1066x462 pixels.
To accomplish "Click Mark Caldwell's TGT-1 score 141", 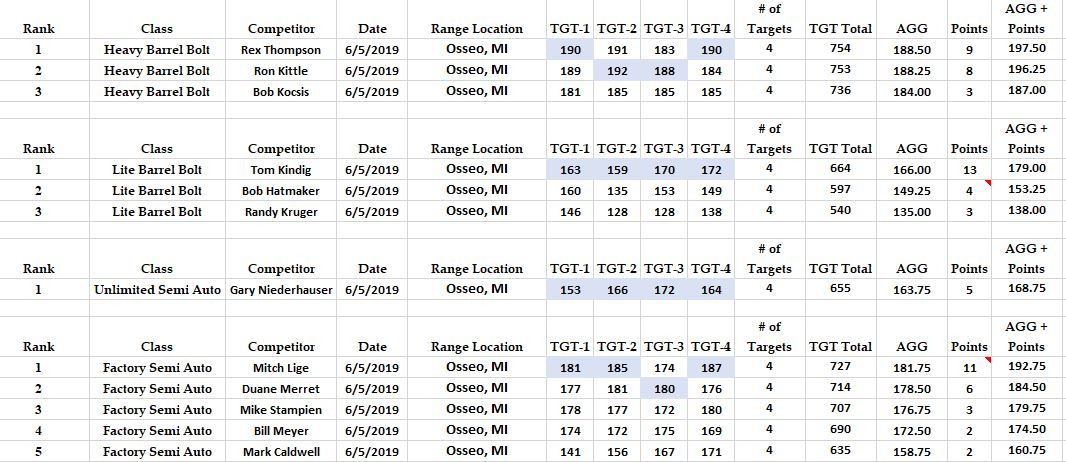I will pos(570,452).
